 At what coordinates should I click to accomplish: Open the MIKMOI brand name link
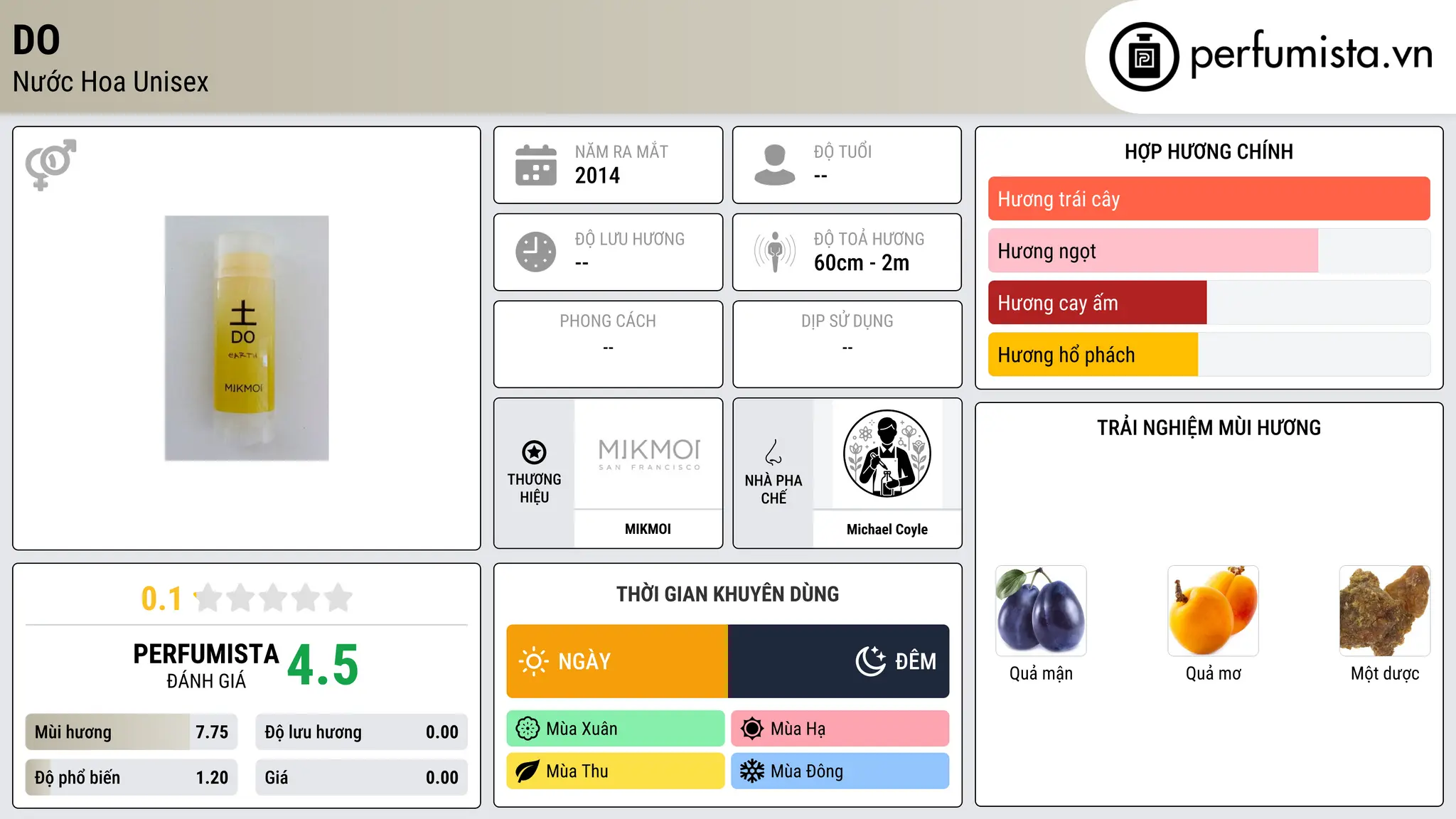648,529
